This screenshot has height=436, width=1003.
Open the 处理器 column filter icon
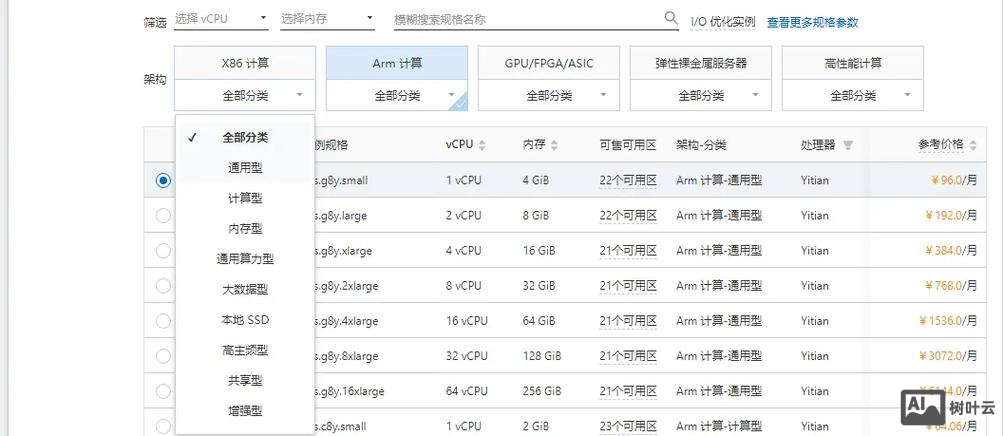click(848, 145)
